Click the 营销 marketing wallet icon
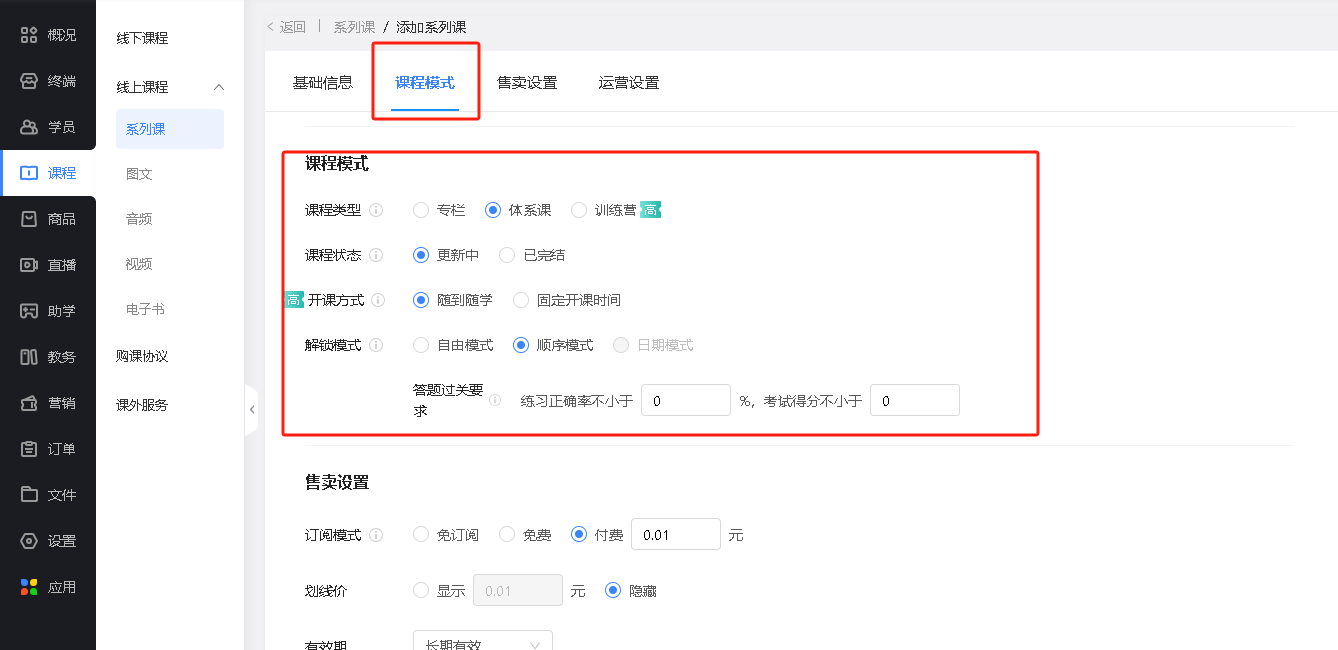Screen dimensions: 1338x650 coord(29,403)
